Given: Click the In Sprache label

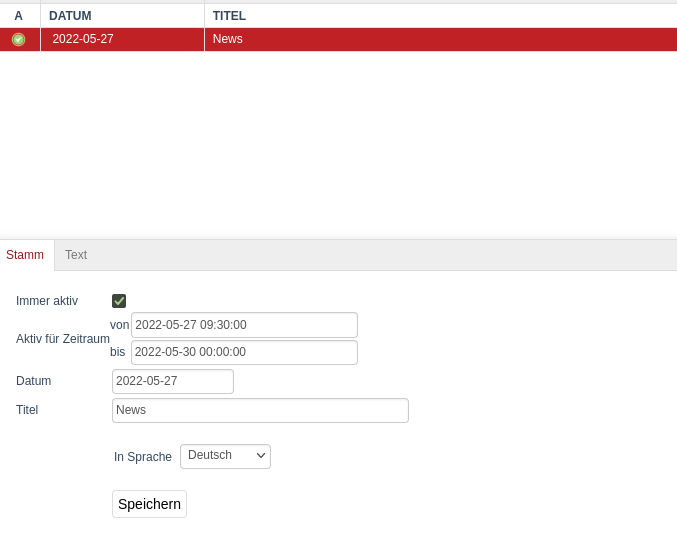Looking at the screenshot, I should 143,457.
